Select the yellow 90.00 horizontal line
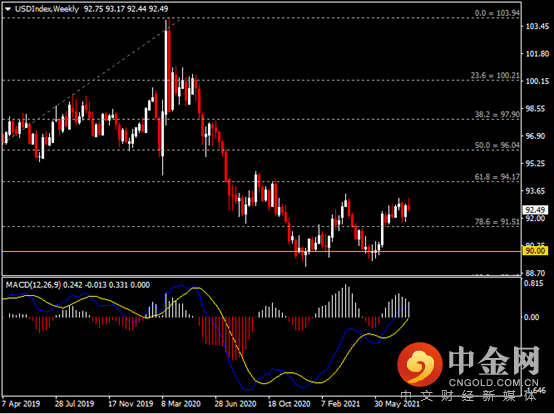 tap(261, 252)
